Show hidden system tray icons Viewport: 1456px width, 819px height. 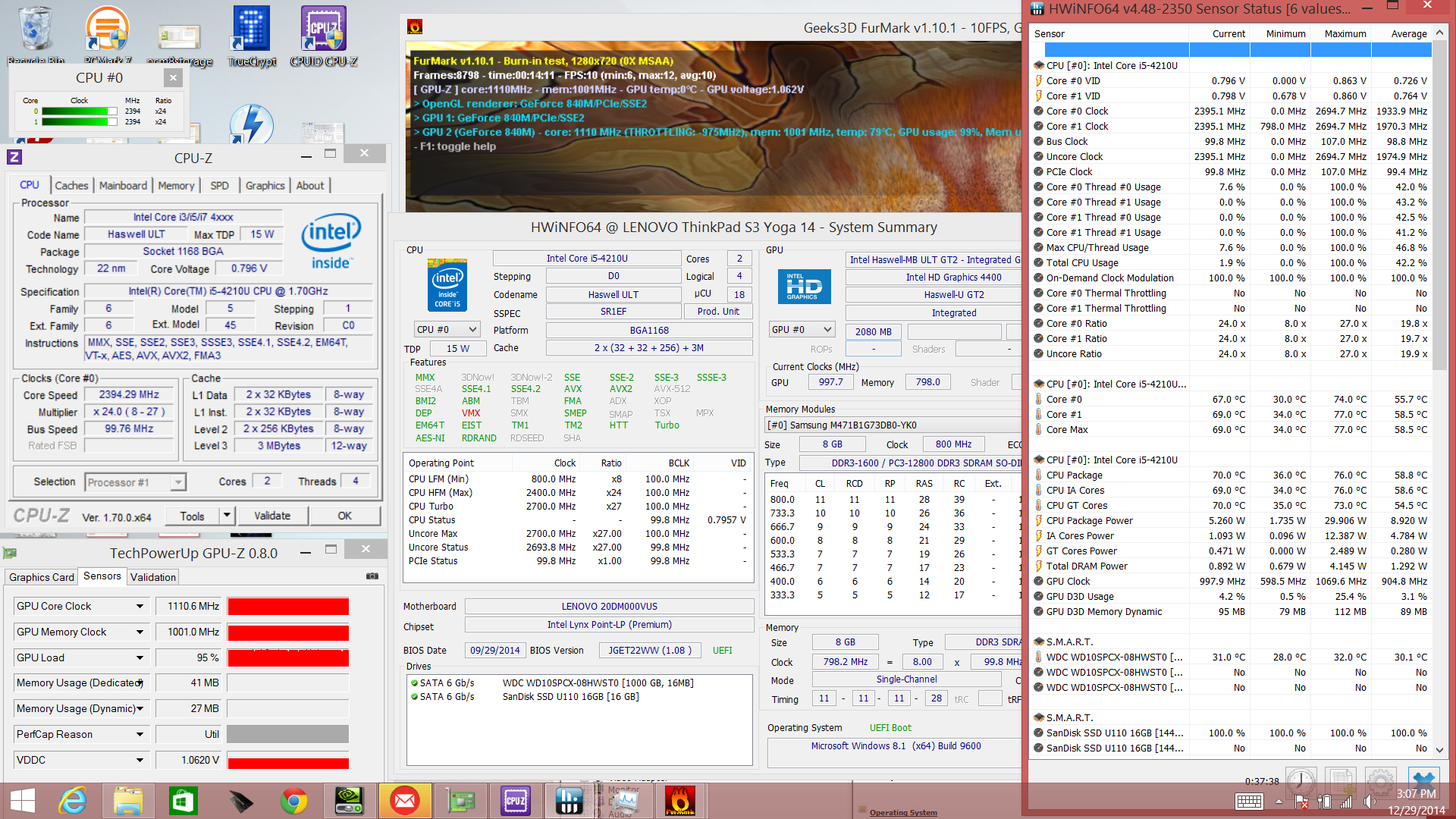[x=1279, y=802]
